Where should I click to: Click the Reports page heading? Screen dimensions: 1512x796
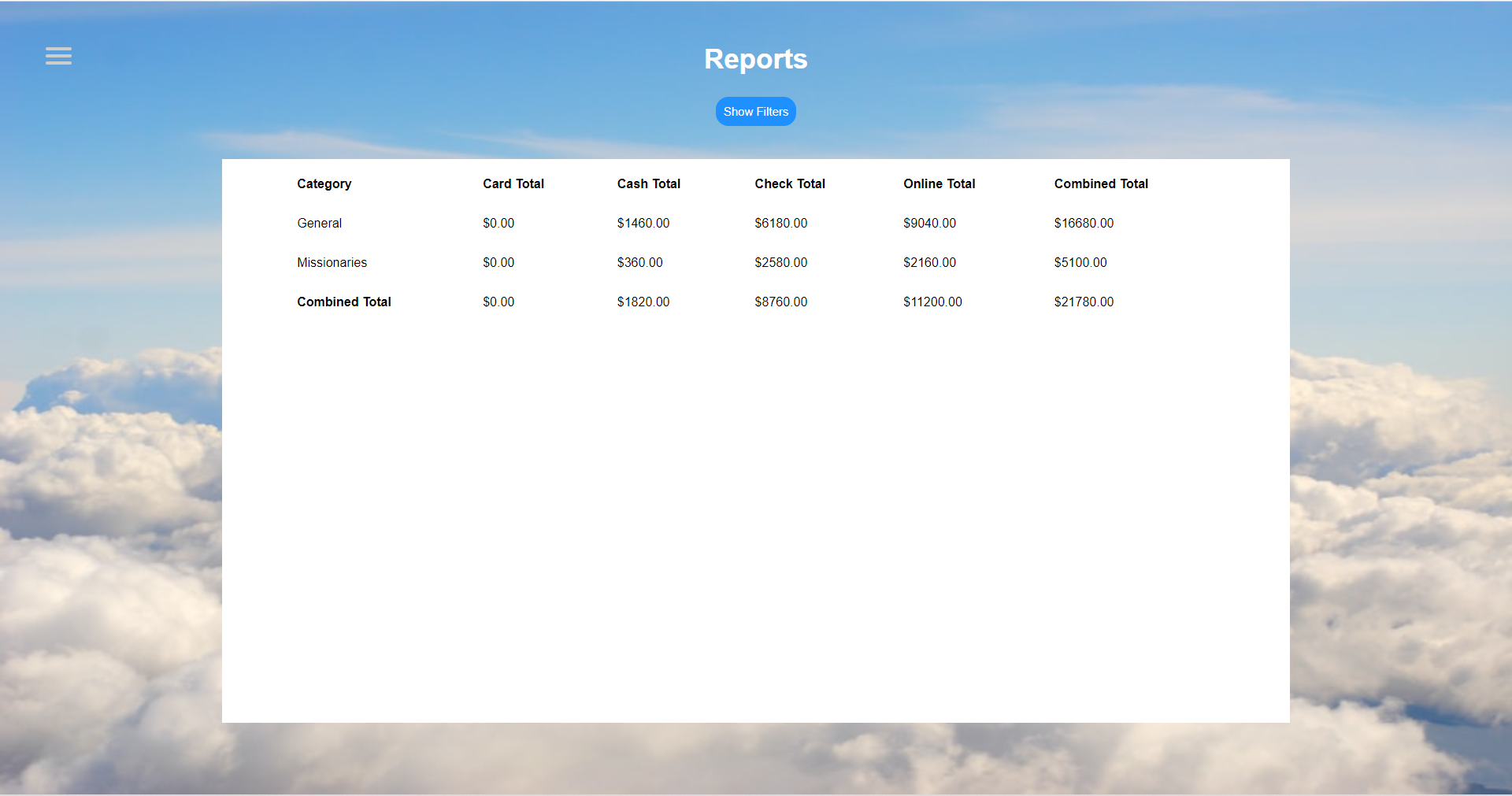coord(755,59)
